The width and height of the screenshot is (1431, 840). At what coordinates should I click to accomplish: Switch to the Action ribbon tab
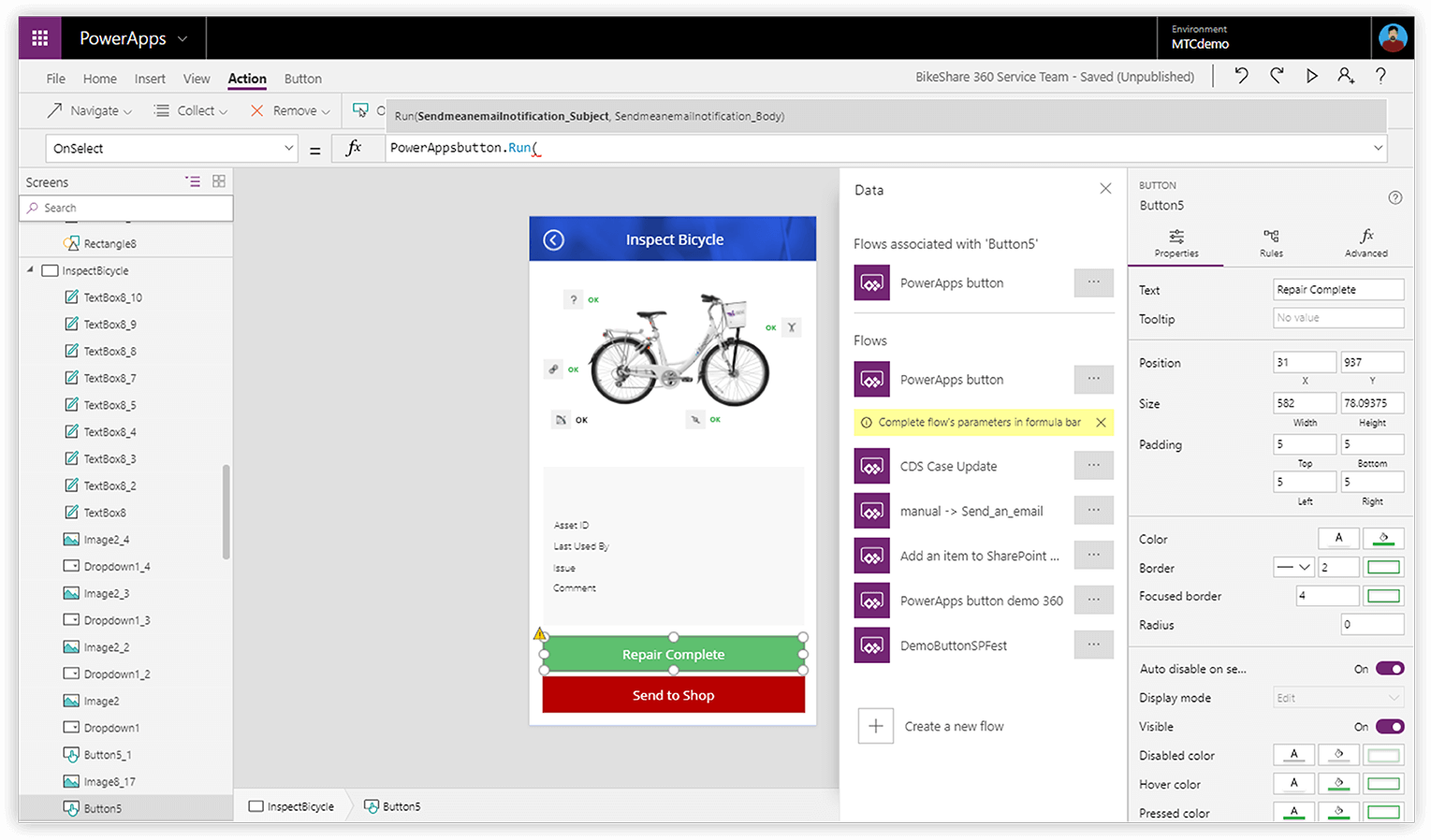pyautogui.click(x=246, y=79)
